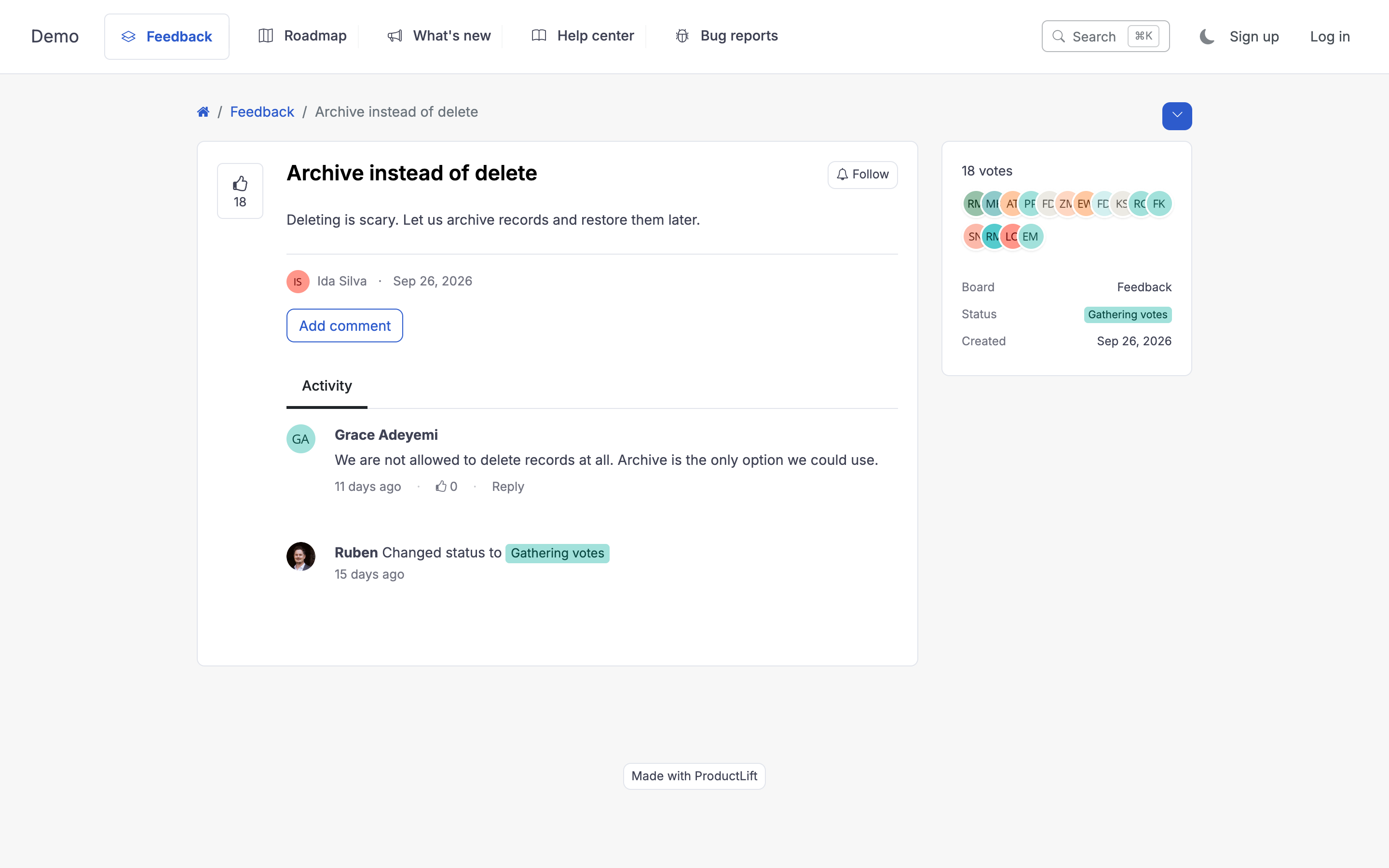Open the blue chevron dropdown button

[1177, 116]
